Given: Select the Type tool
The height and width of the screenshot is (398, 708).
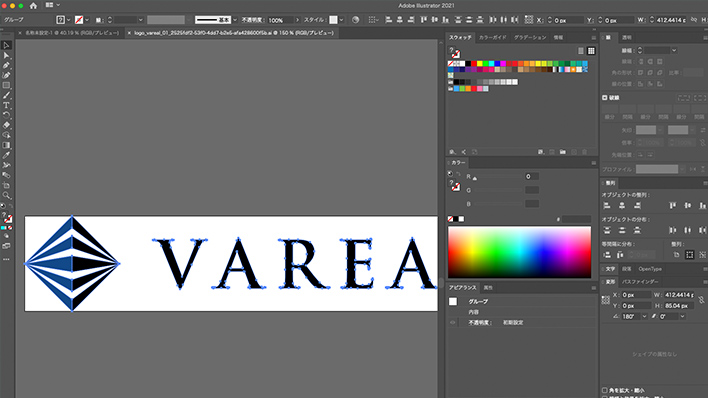Looking at the screenshot, I should [6, 105].
